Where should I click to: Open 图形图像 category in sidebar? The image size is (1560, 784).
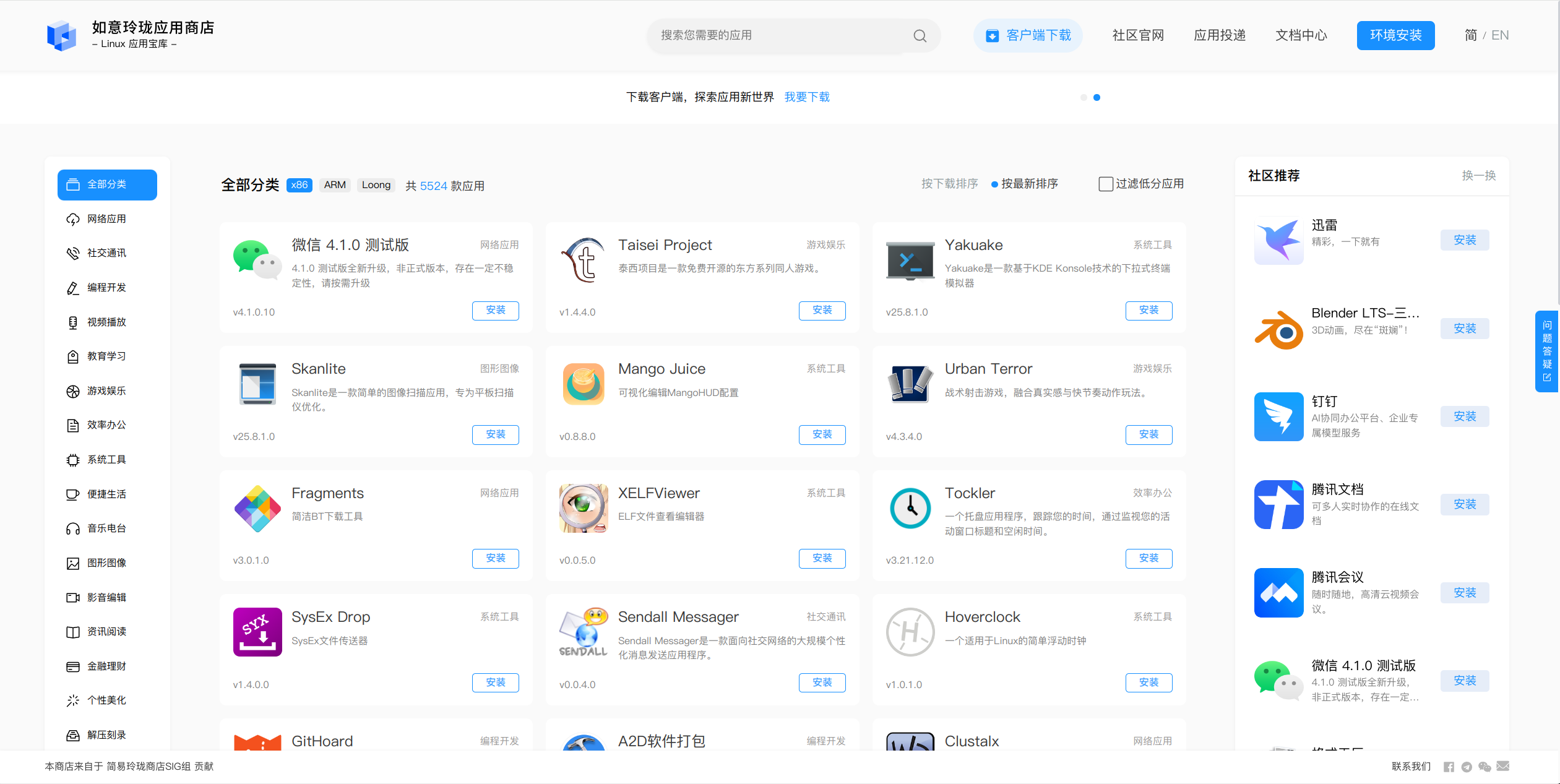click(107, 563)
